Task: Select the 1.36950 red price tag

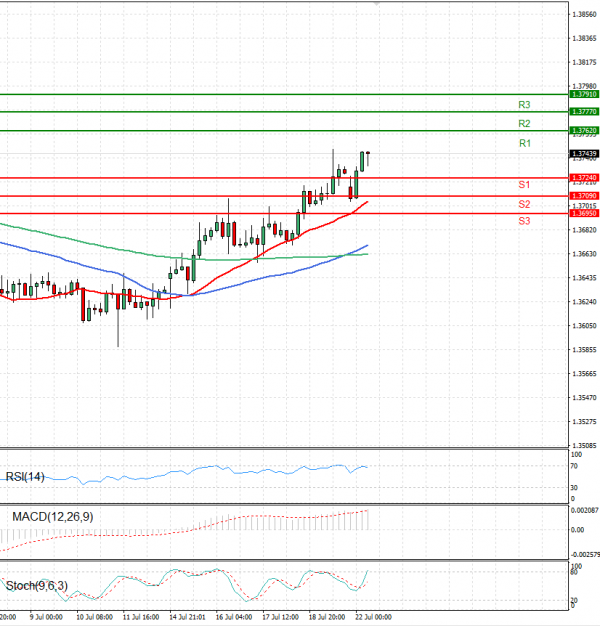Action: coord(584,213)
